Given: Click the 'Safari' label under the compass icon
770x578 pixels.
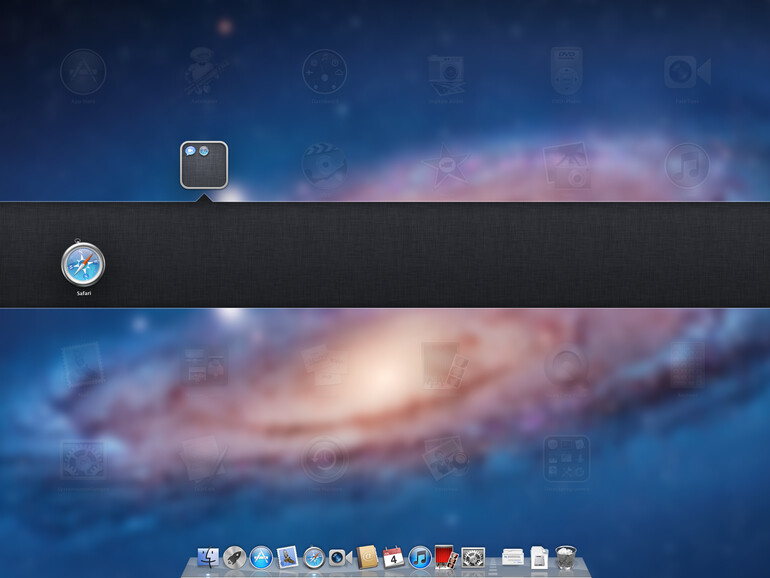Looking at the screenshot, I should [x=83, y=293].
